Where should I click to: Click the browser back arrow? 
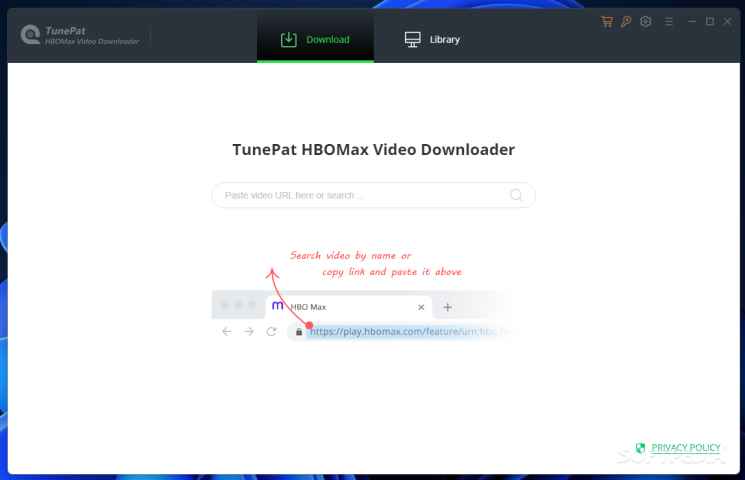click(x=227, y=331)
